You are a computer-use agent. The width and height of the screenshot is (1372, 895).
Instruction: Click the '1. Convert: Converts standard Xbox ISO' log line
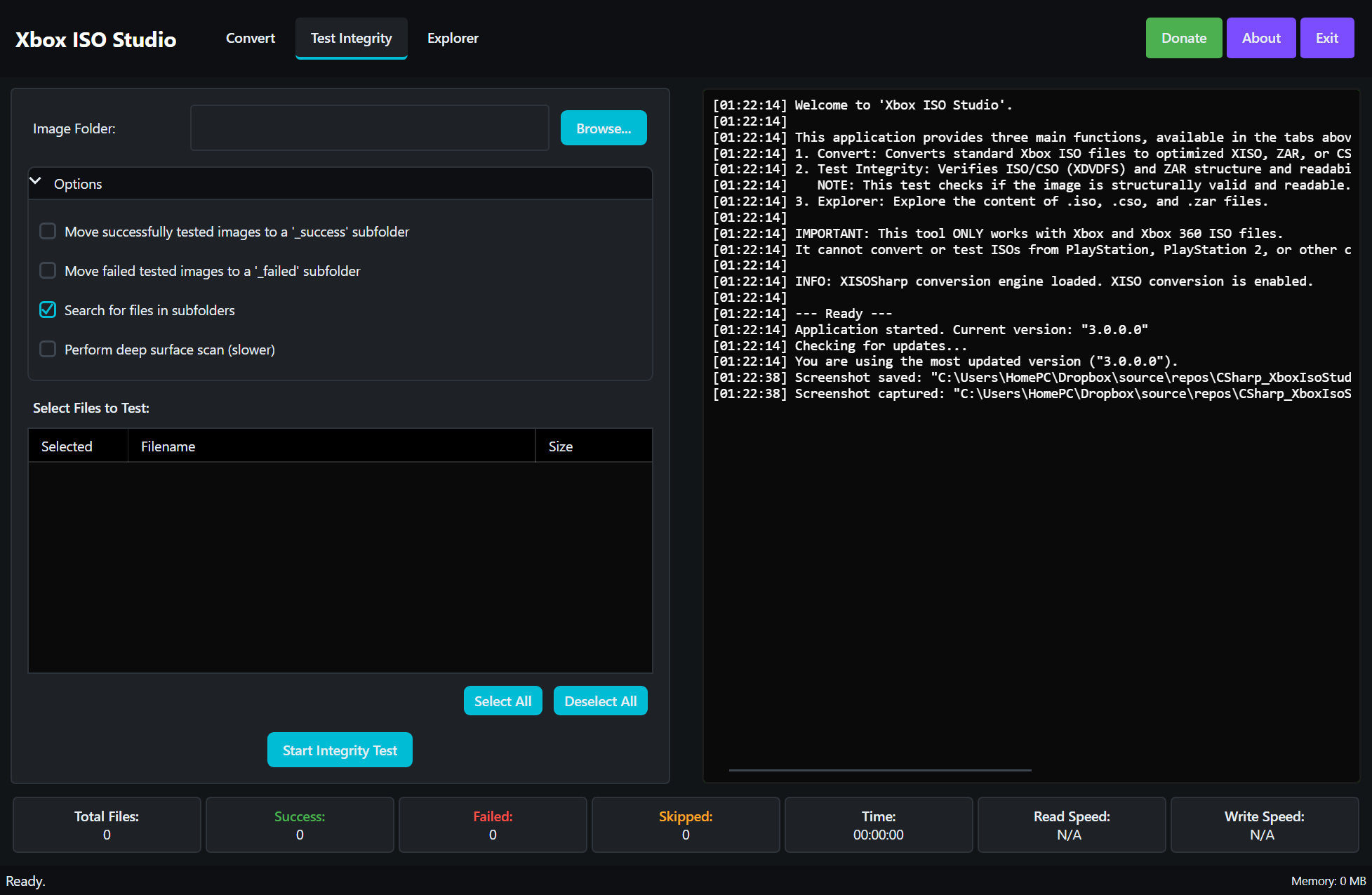pos(1032,154)
